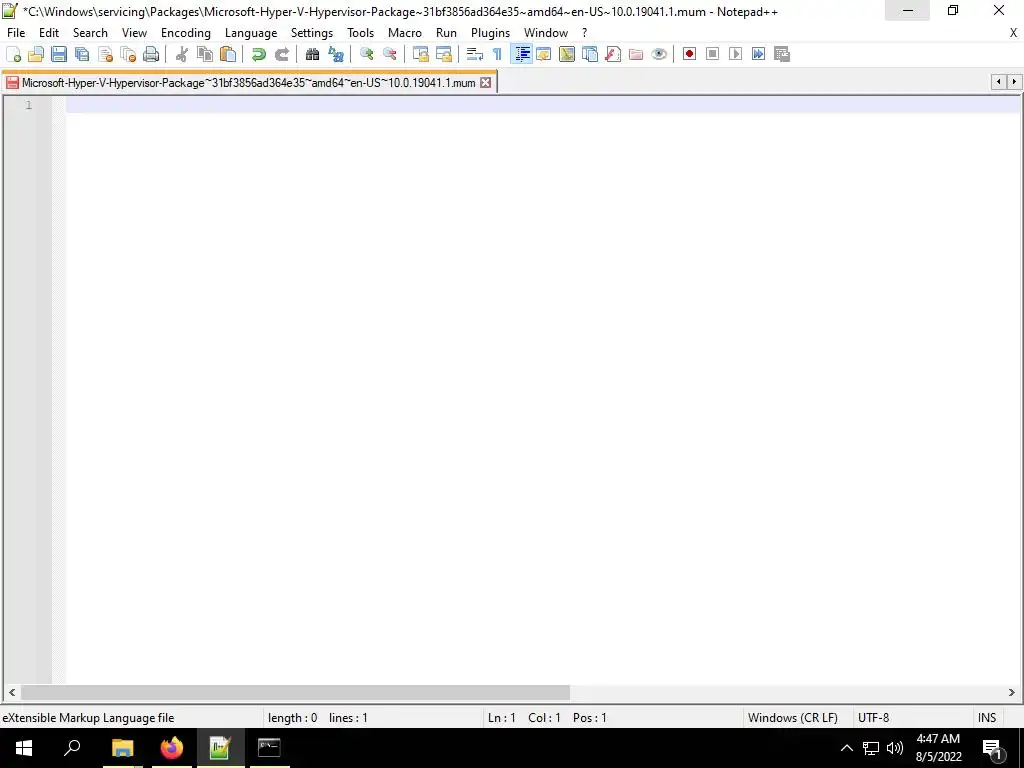Toggle INS insert mode in status bar
Viewport: 1024px width, 768px height.
tap(987, 718)
